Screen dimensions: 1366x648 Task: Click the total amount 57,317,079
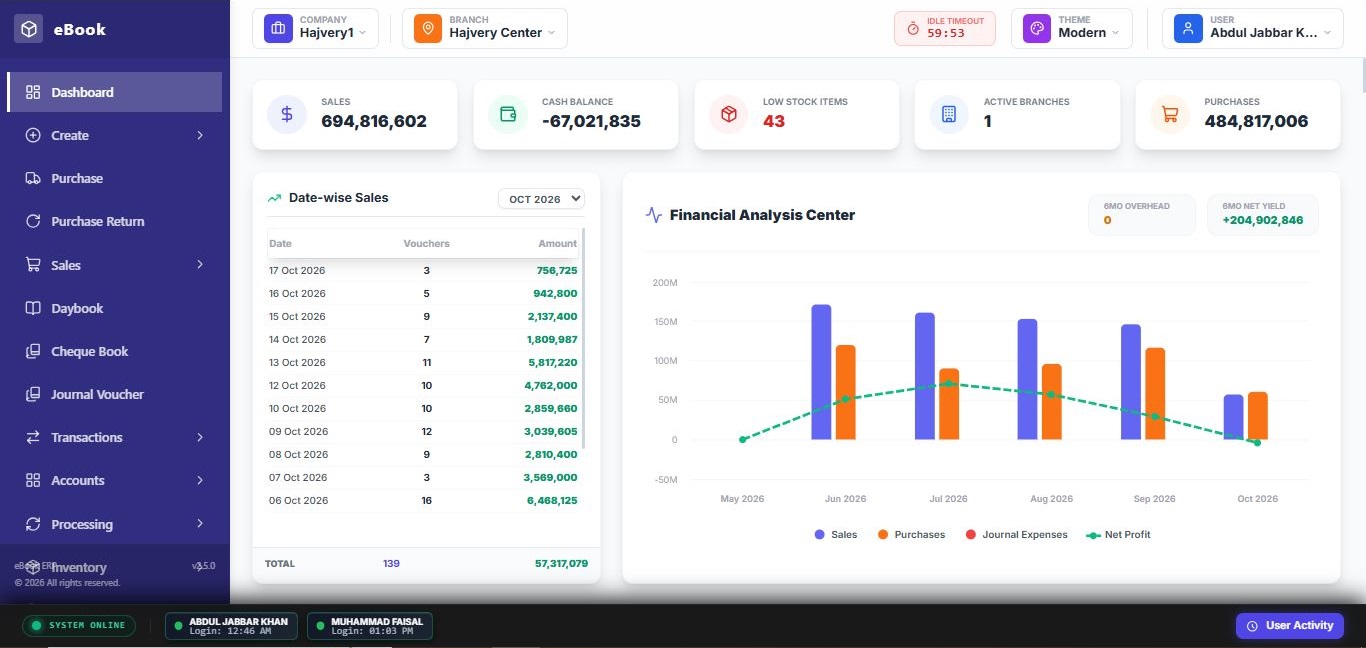(561, 563)
